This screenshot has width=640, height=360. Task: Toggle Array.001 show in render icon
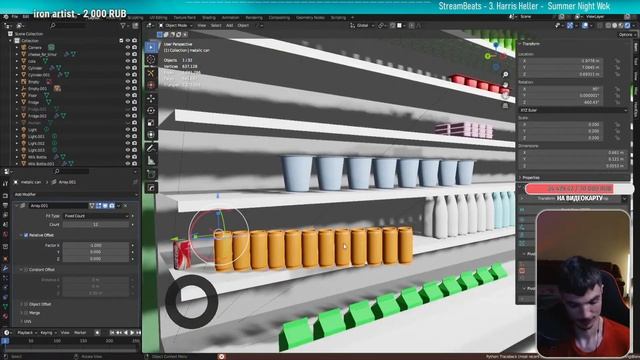click(112, 206)
